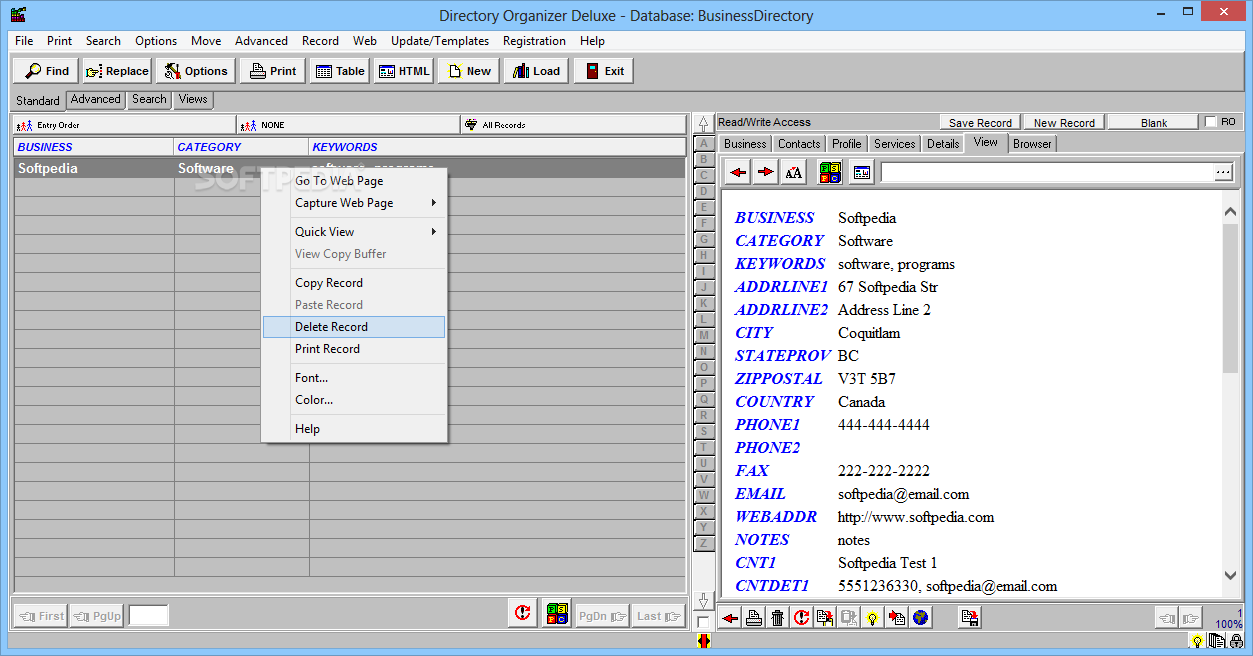Choose Print Record in context menu
This screenshot has height=656, width=1253.
pyautogui.click(x=354, y=349)
